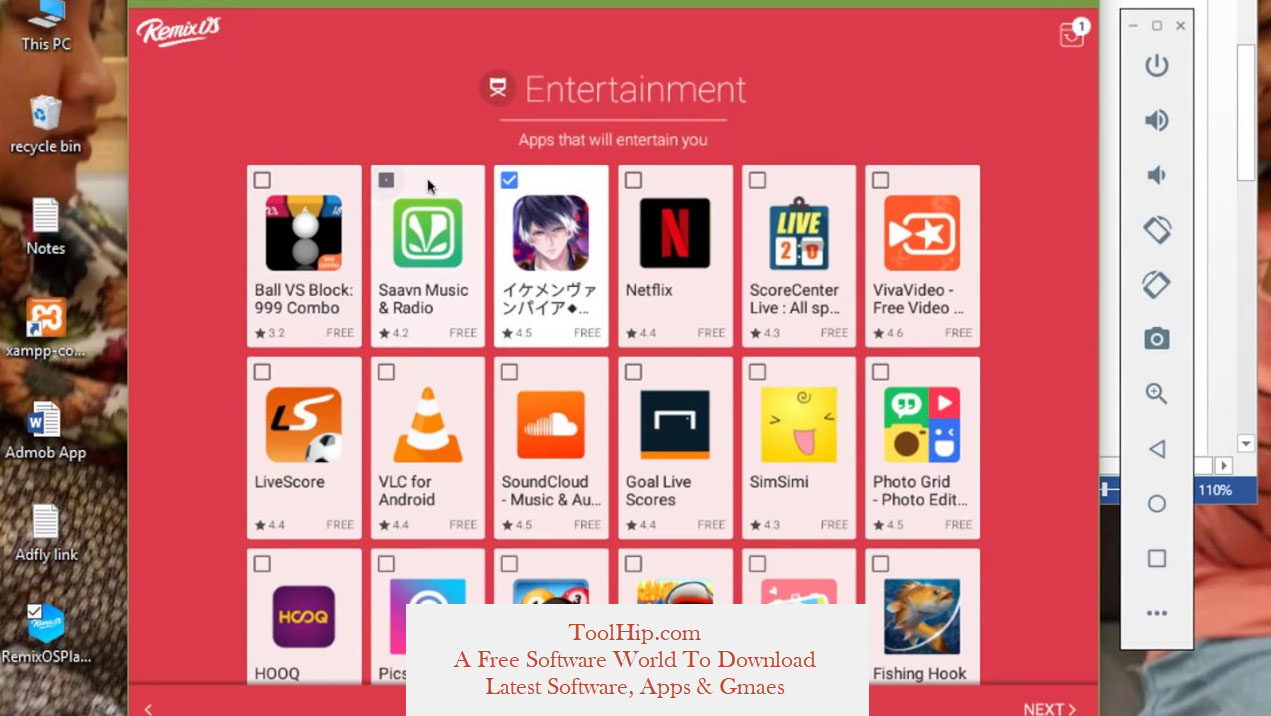The image size is (1271, 716).
Task: Check the Goal Live Scores checkbox
Action: pyautogui.click(x=633, y=372)
